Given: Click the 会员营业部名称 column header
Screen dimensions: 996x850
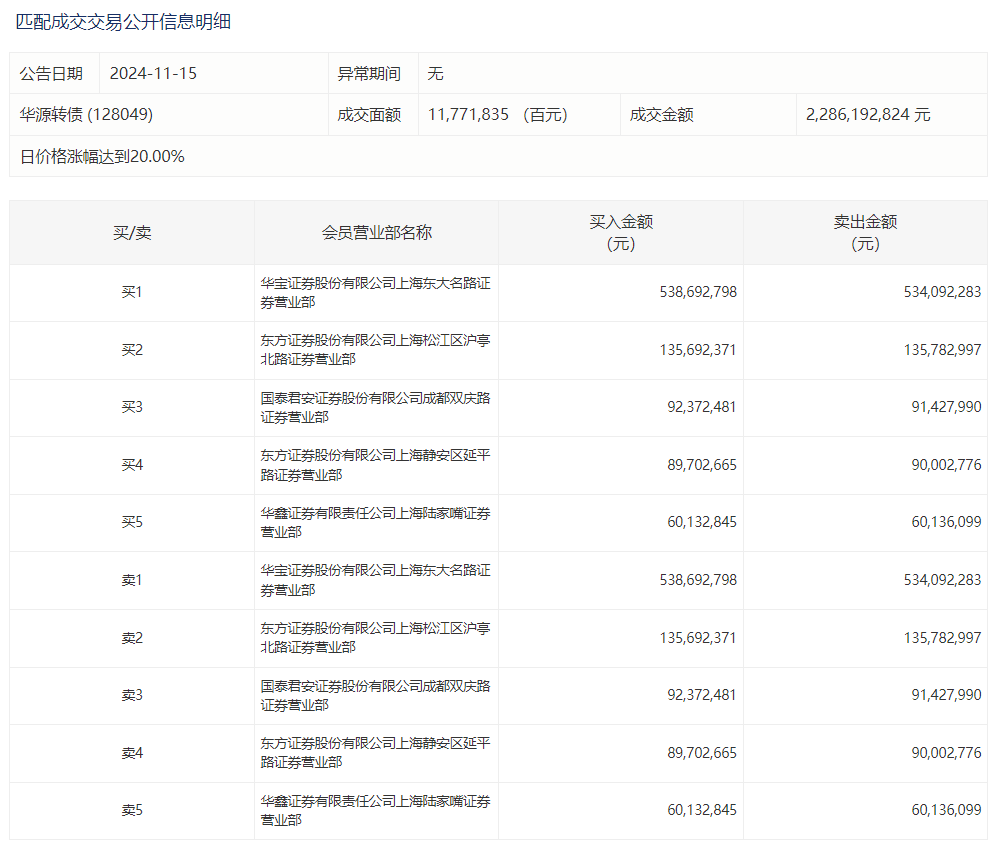Looking at the screenshot, I should click(x=376, y=232).
